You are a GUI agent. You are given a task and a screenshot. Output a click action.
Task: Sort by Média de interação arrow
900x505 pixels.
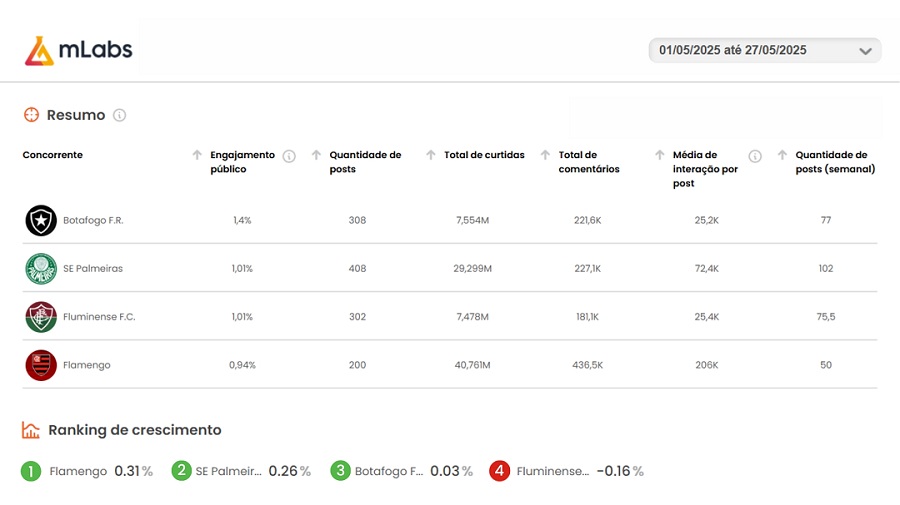660,155
